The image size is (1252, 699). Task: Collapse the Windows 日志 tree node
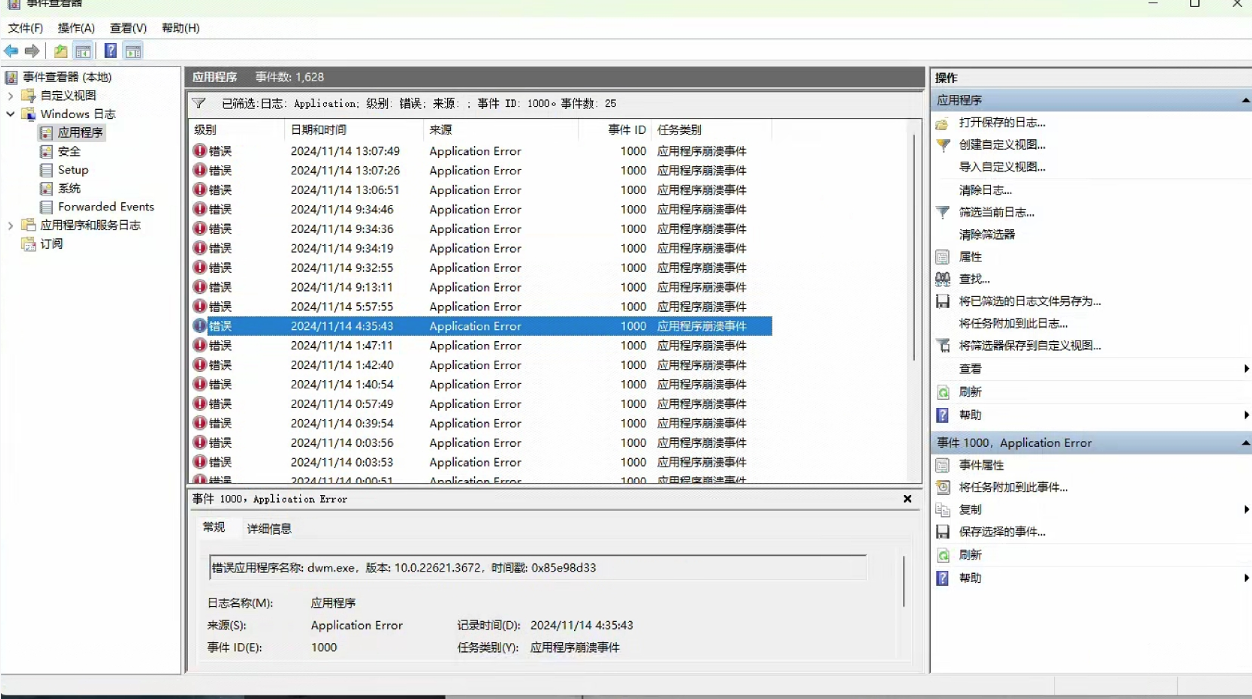click(11, 114)
